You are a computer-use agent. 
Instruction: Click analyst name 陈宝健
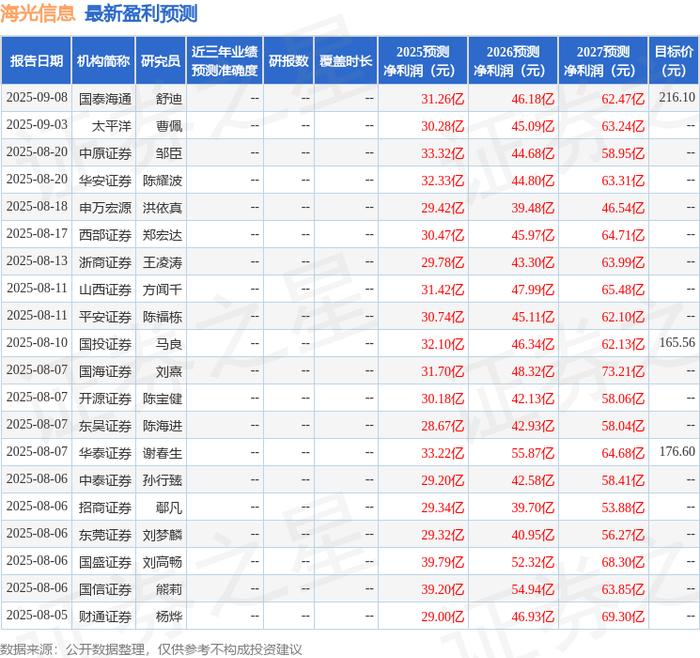pos(162,398)
